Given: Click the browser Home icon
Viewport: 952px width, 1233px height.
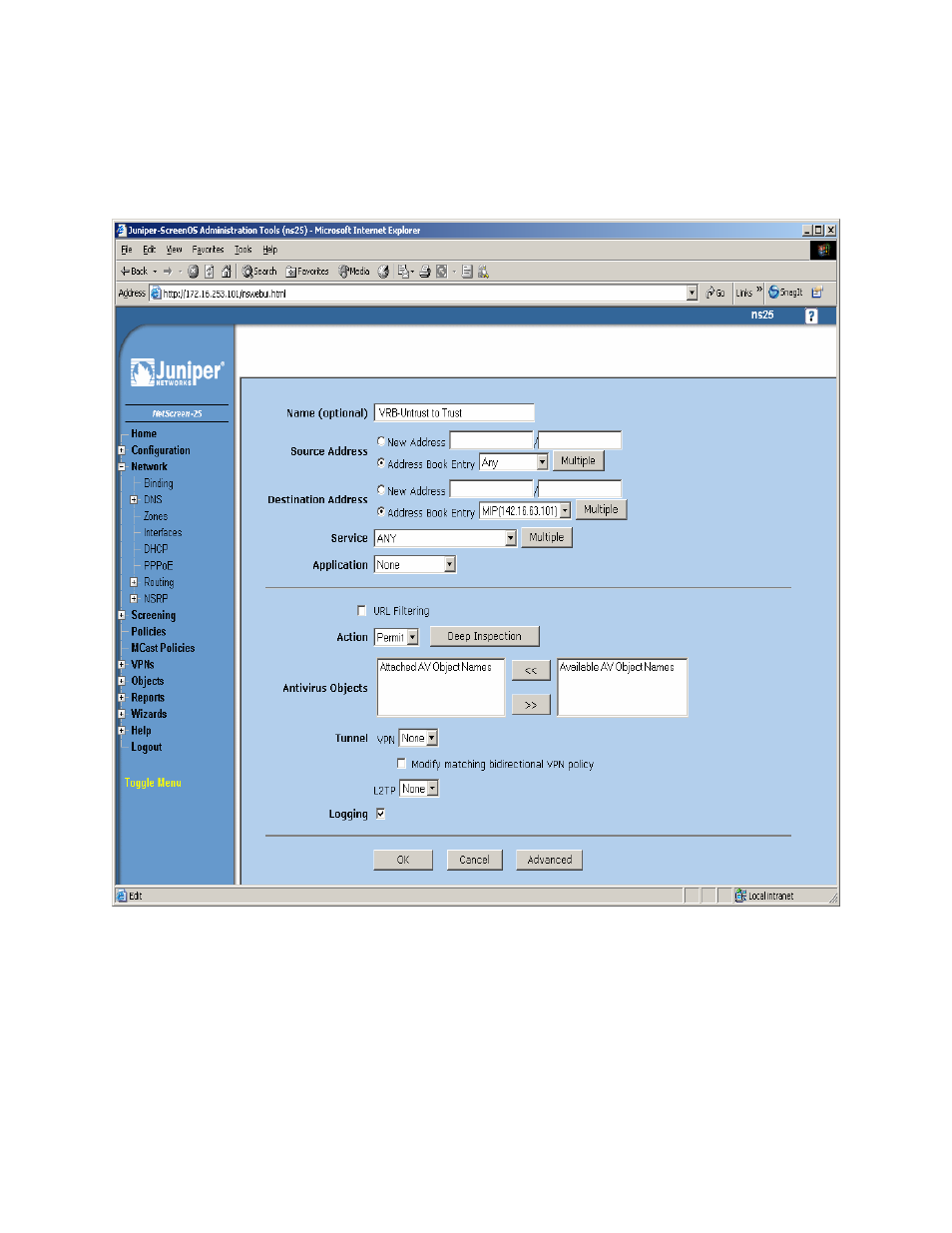Looking at the screenshot, I should tap(226, 272).
